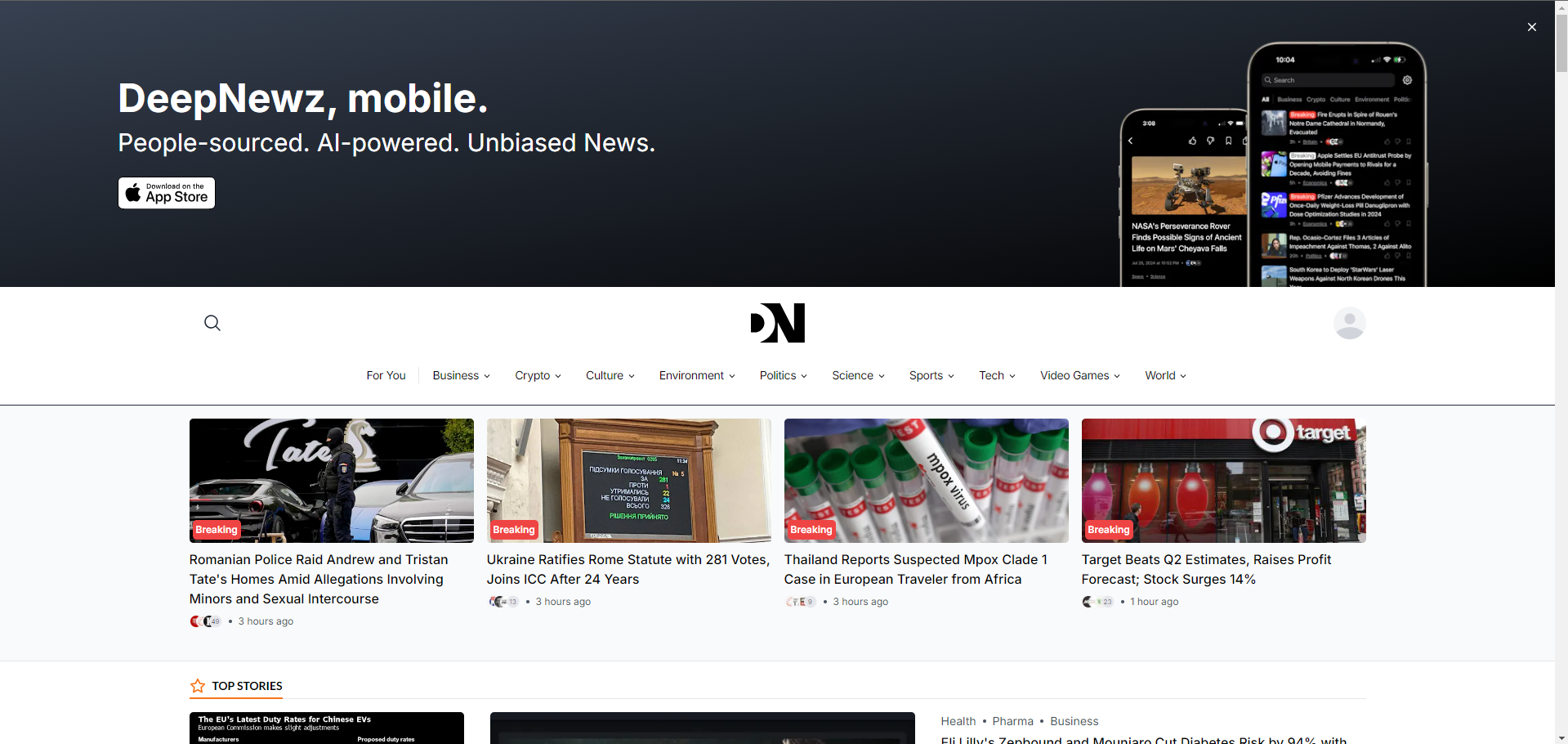The image size is (1568, 744).
Task: Open the mpox virus tubes thumbnail
Action: (927, 481)
